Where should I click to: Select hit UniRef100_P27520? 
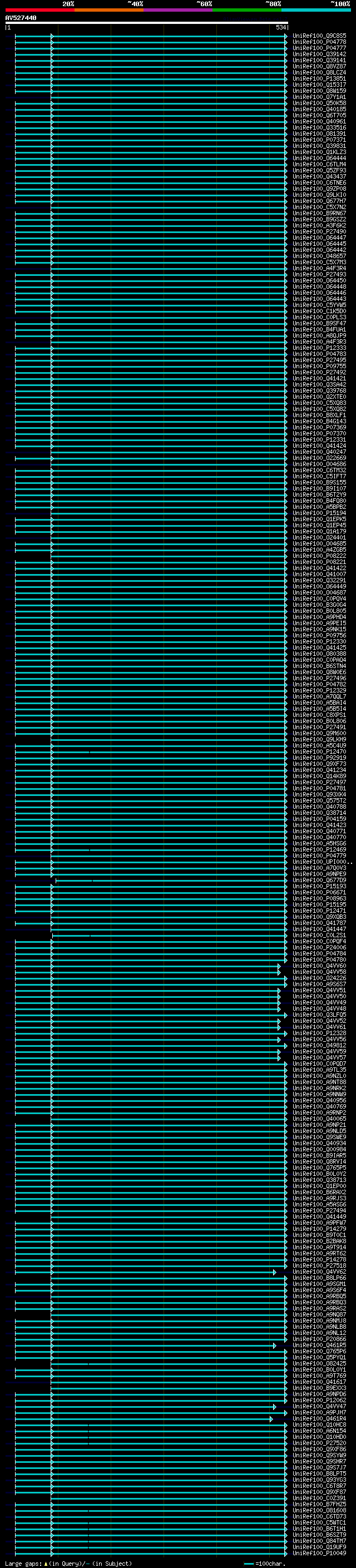(x=319, y=1443)
